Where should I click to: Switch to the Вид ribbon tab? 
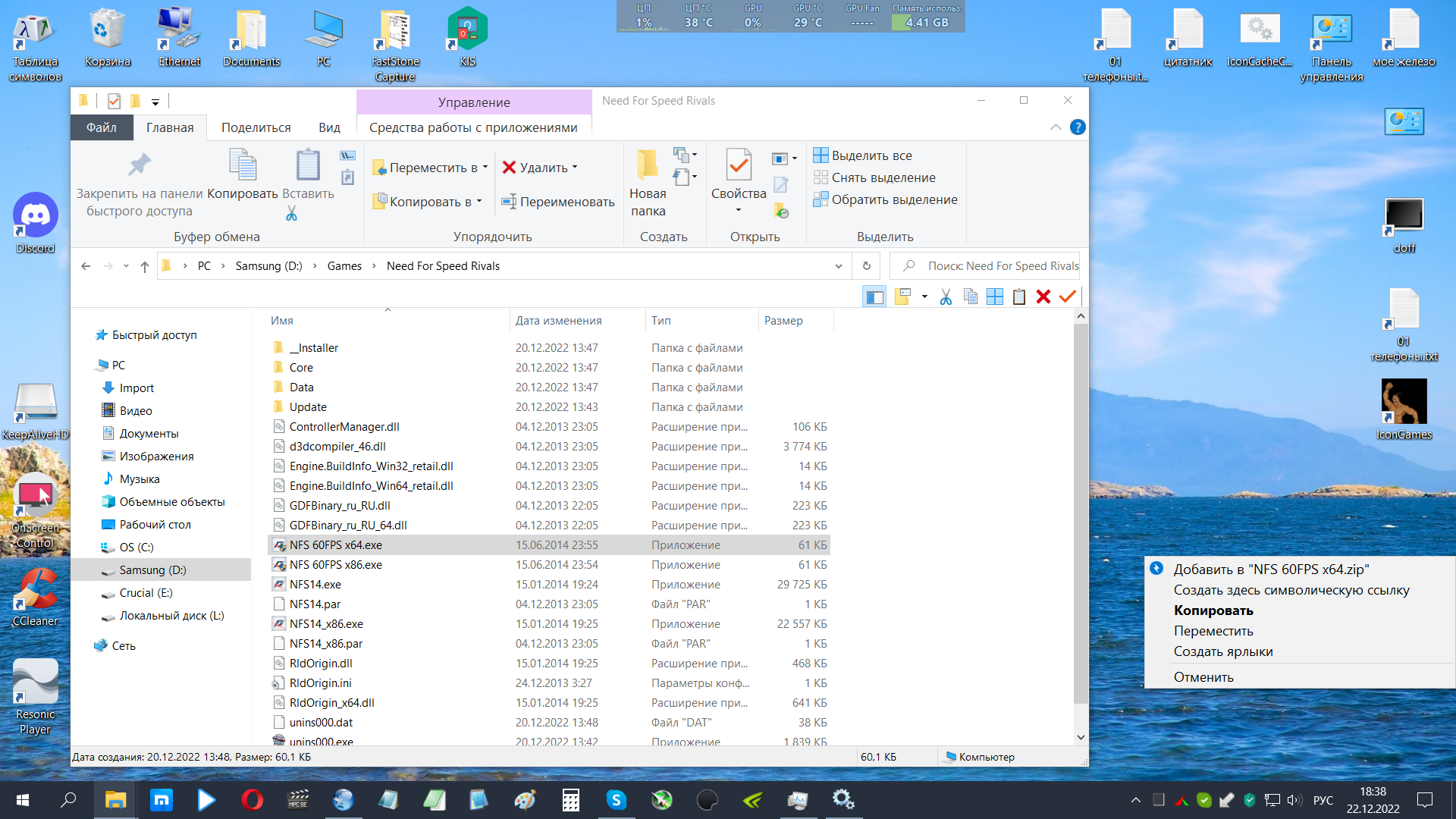coord(329,127)
